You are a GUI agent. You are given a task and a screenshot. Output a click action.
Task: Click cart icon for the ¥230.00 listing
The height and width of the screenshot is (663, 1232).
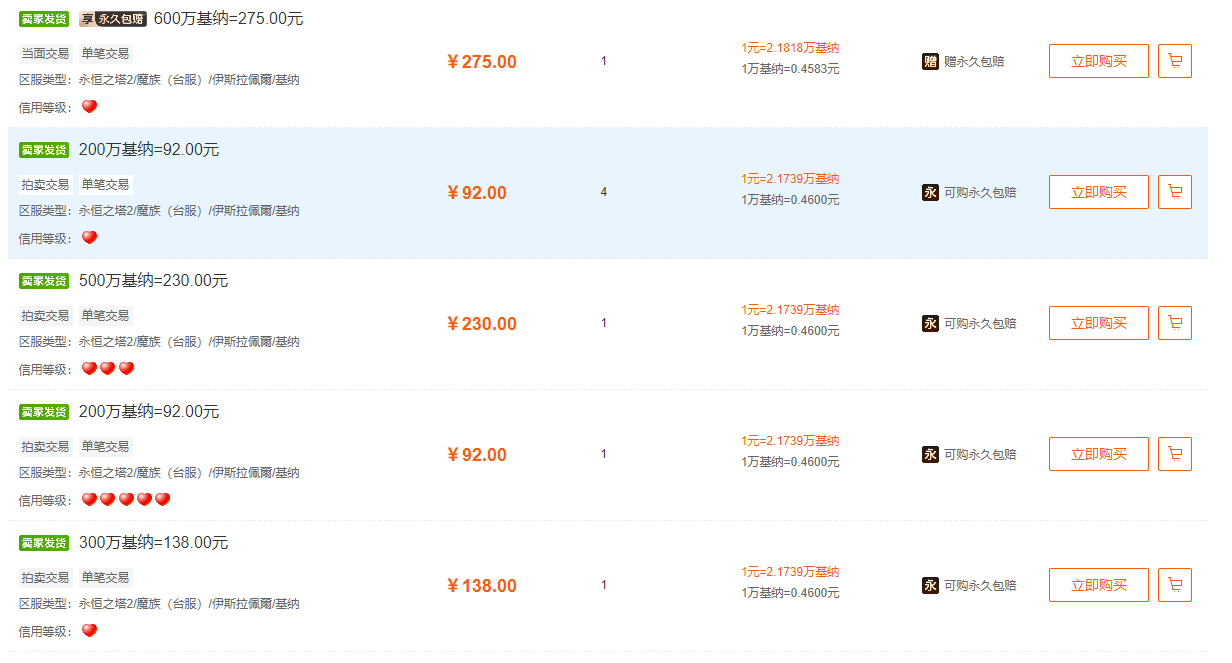[x=1174, y=323]
